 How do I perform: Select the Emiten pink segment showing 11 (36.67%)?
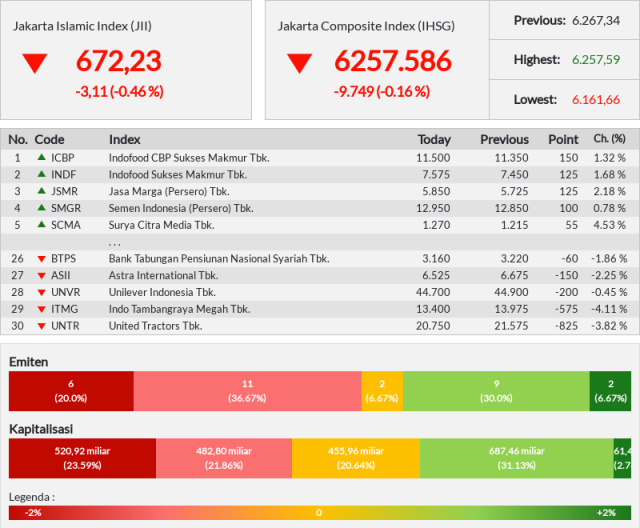pyautogui.click(x=247, y=391)
